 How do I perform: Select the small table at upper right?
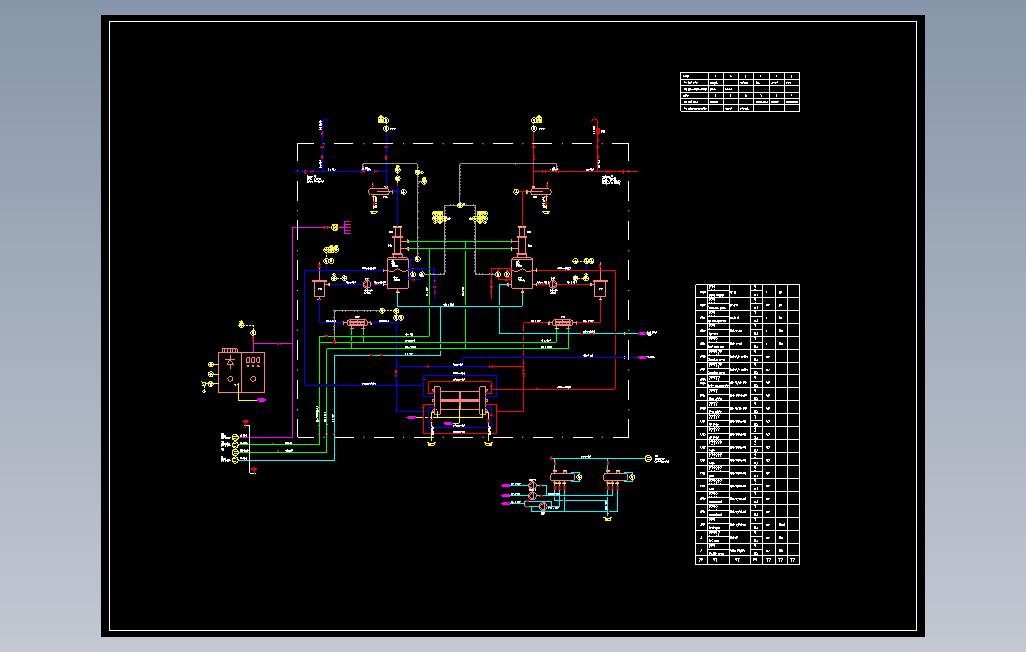coord(740,92)
